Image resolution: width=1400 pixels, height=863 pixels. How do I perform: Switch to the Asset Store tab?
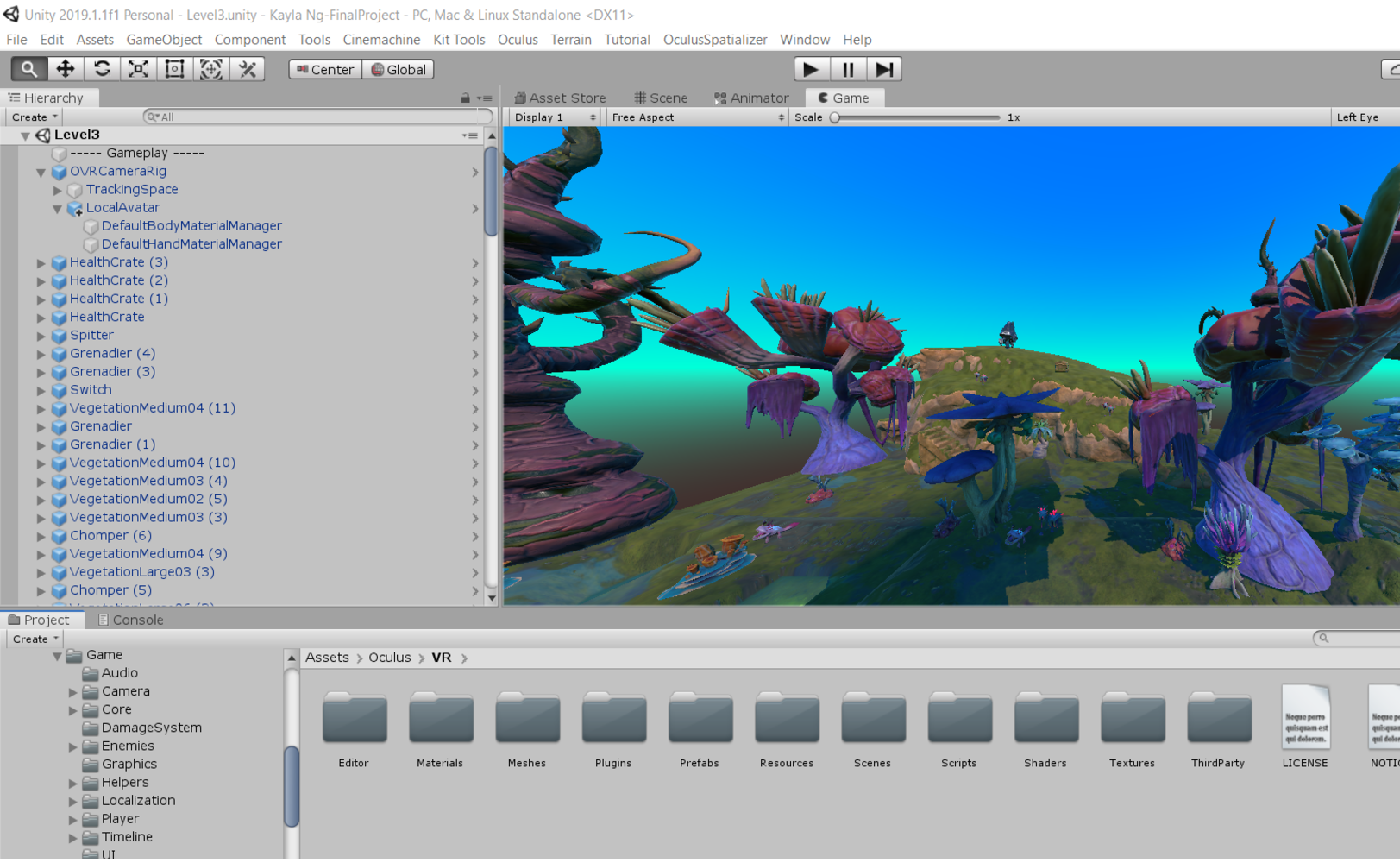click(x=560, y=98)
